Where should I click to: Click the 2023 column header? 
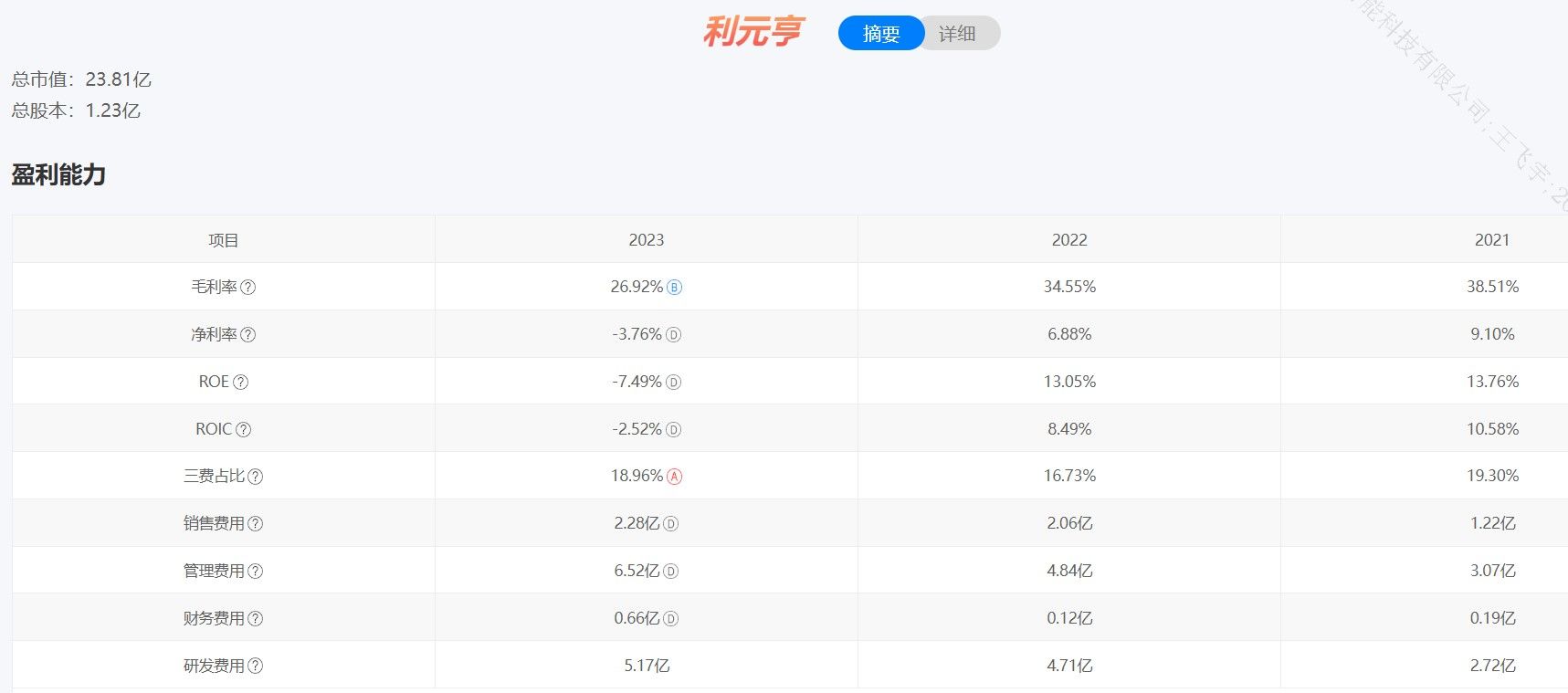click(646, 240)
